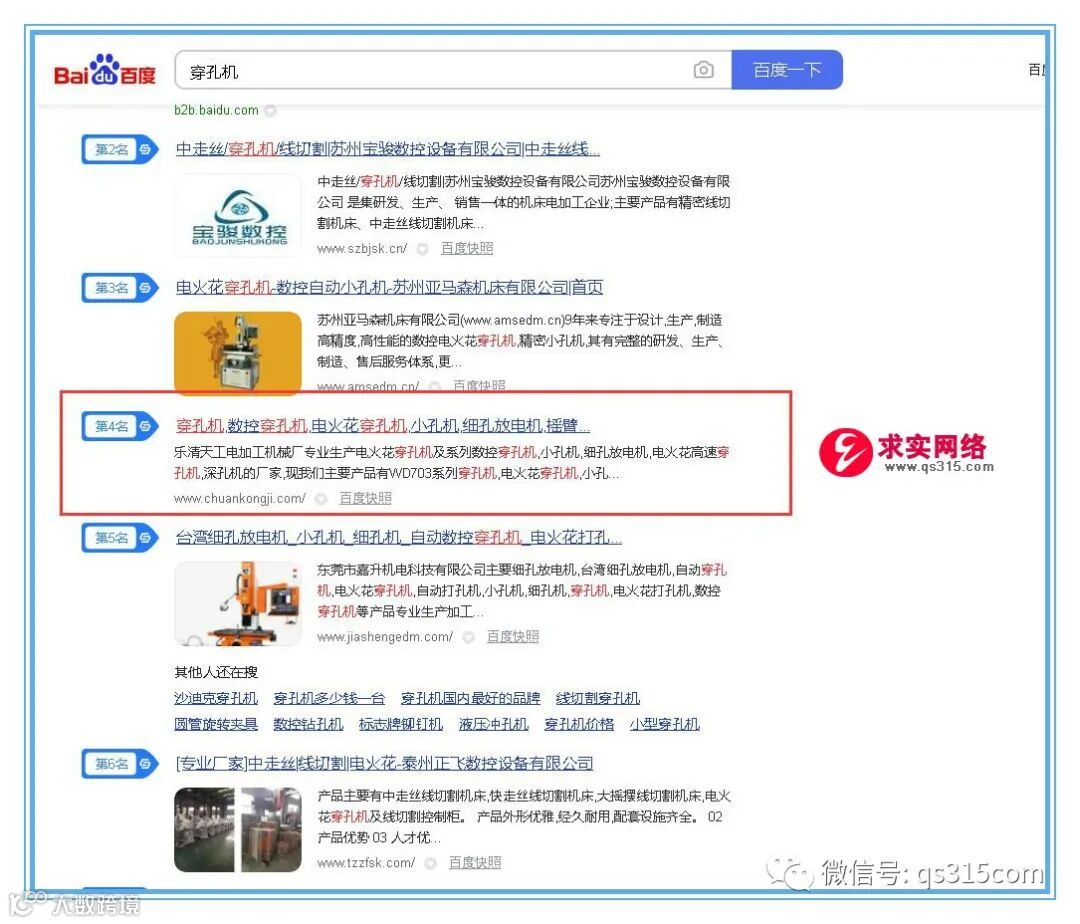Click the www.chuankongji.com URL text
1080x924 pixels.
pyautogui.click(x=240, y=498)
